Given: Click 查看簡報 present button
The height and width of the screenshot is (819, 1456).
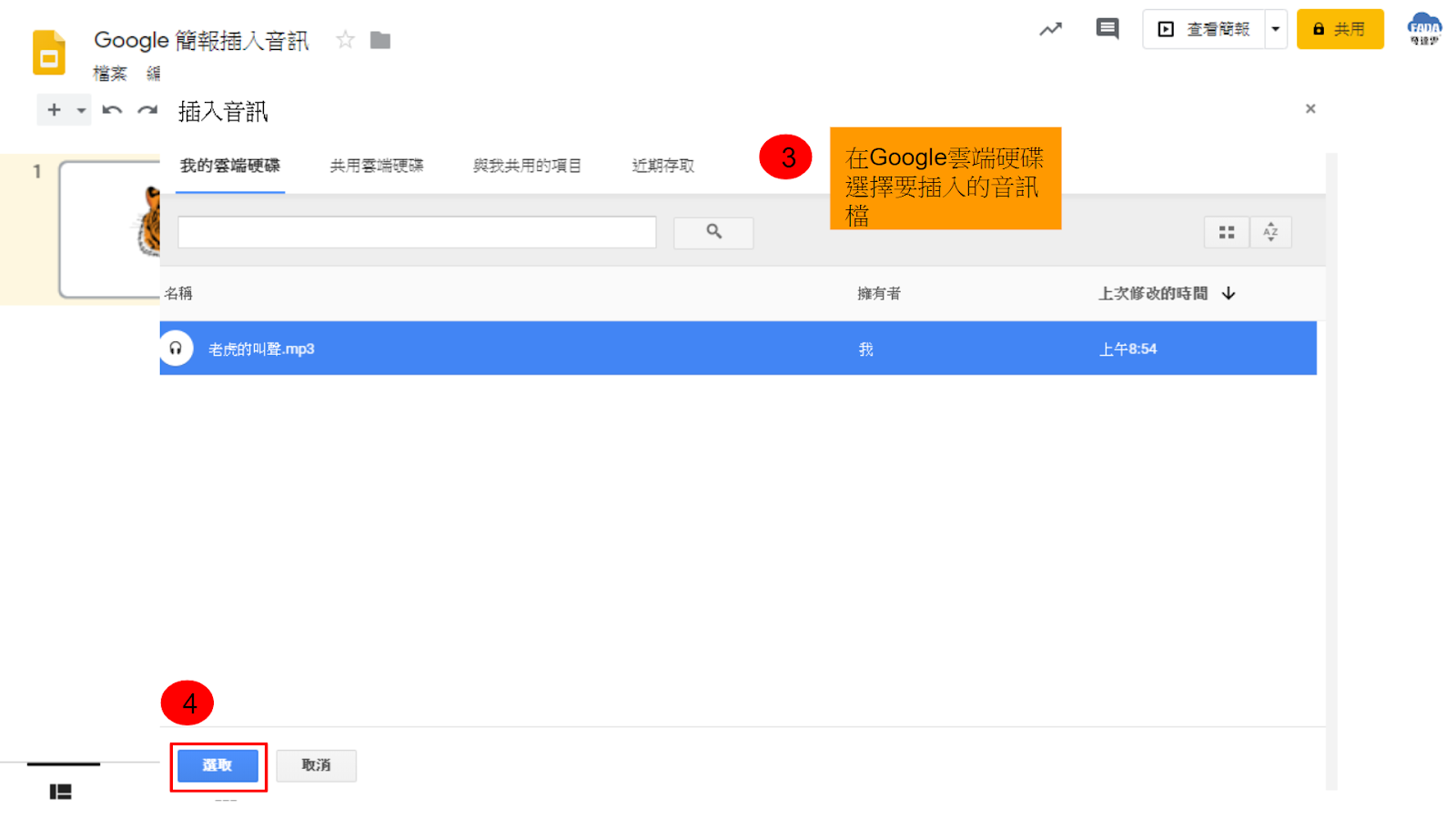Looking at the screenshot, I should (x=1204, y=29).
